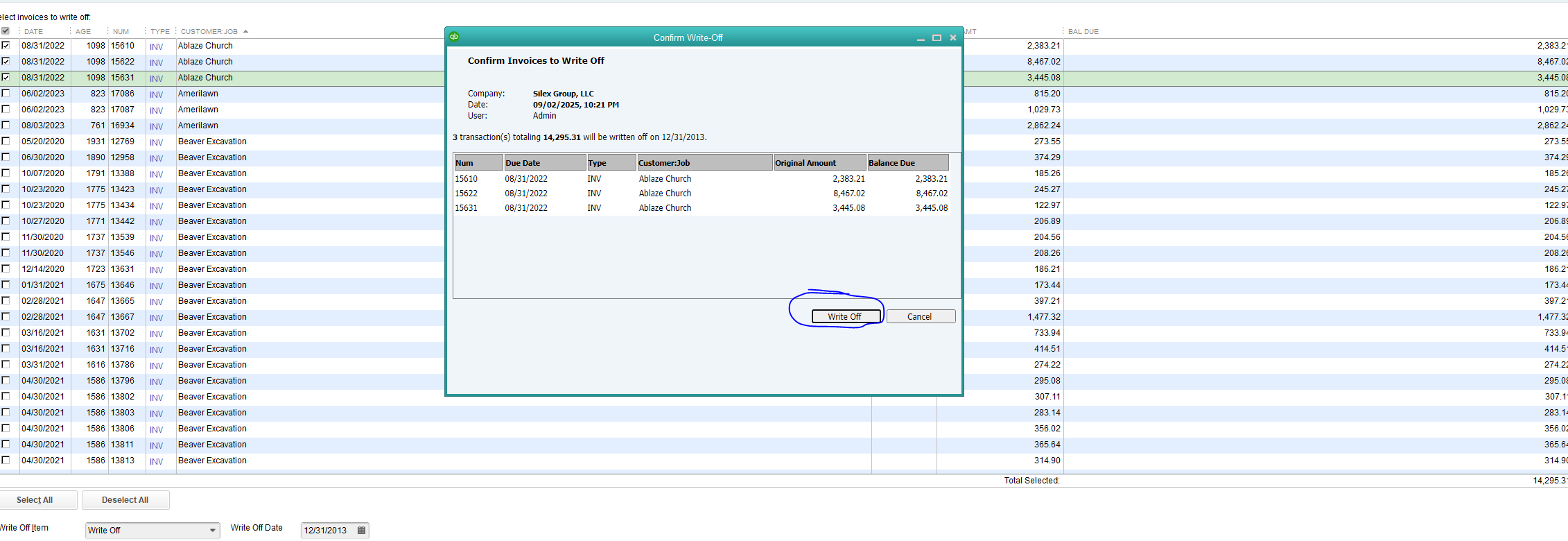Click invoice number 13806 cell

coord(123,429)
